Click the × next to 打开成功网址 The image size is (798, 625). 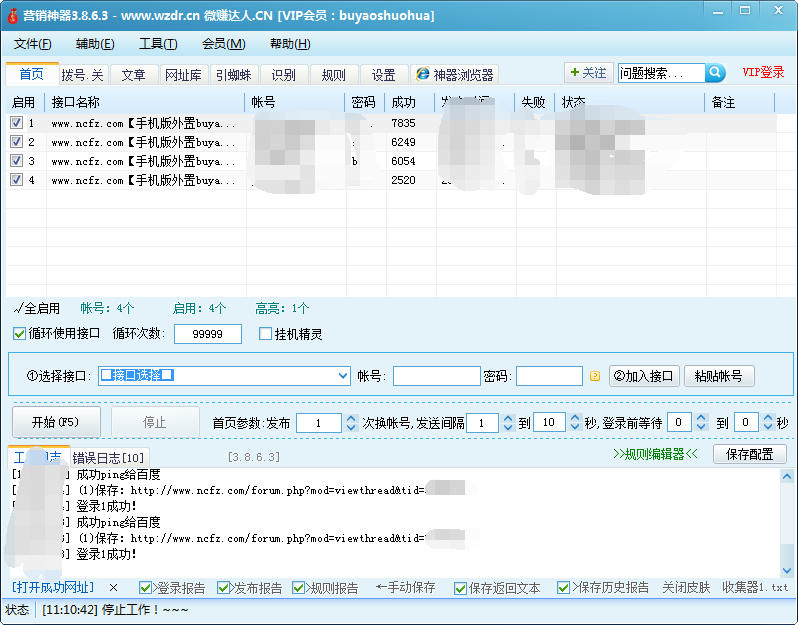pos(113,588)
